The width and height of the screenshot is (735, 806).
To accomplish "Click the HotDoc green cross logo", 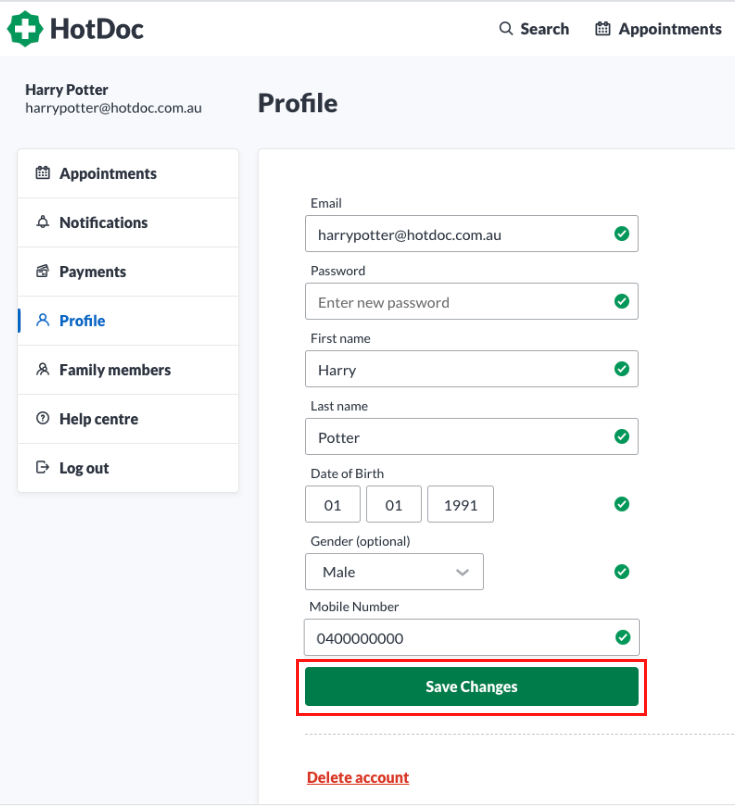I will (x=24, y=29).
